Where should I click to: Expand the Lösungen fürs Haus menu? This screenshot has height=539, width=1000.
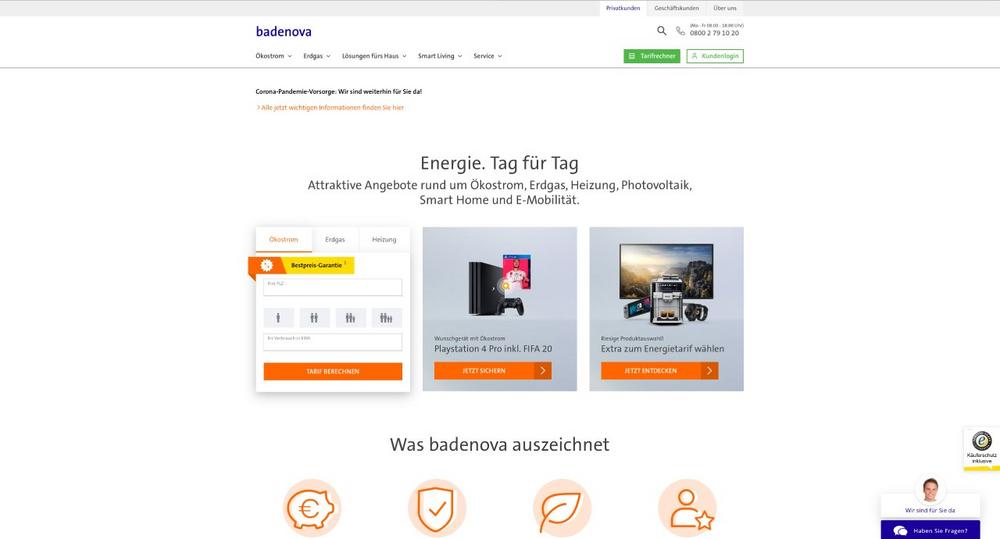click(x=374, y=56)
